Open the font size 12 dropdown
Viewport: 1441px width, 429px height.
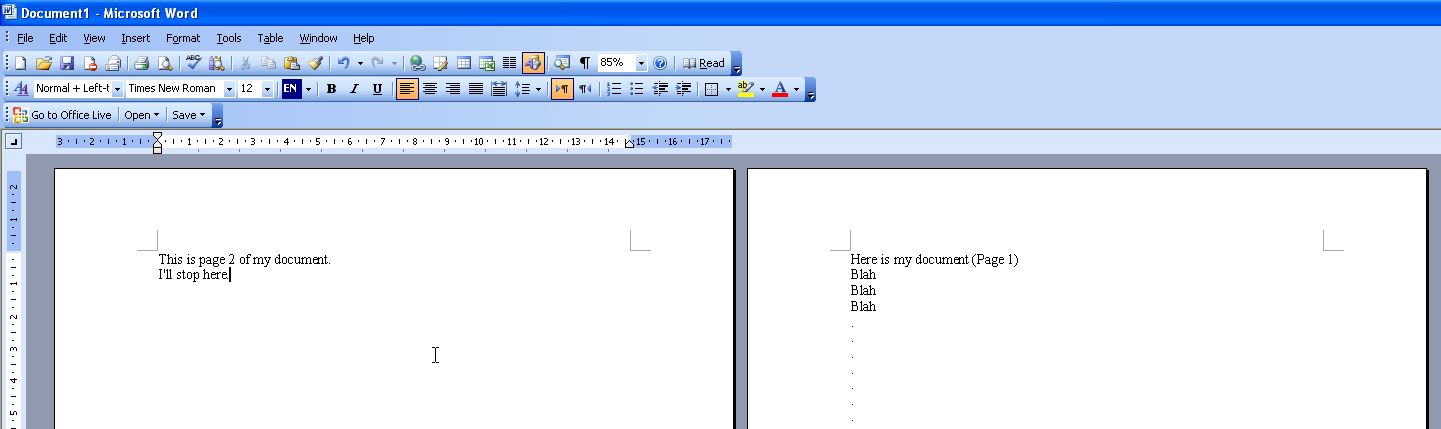267,89
